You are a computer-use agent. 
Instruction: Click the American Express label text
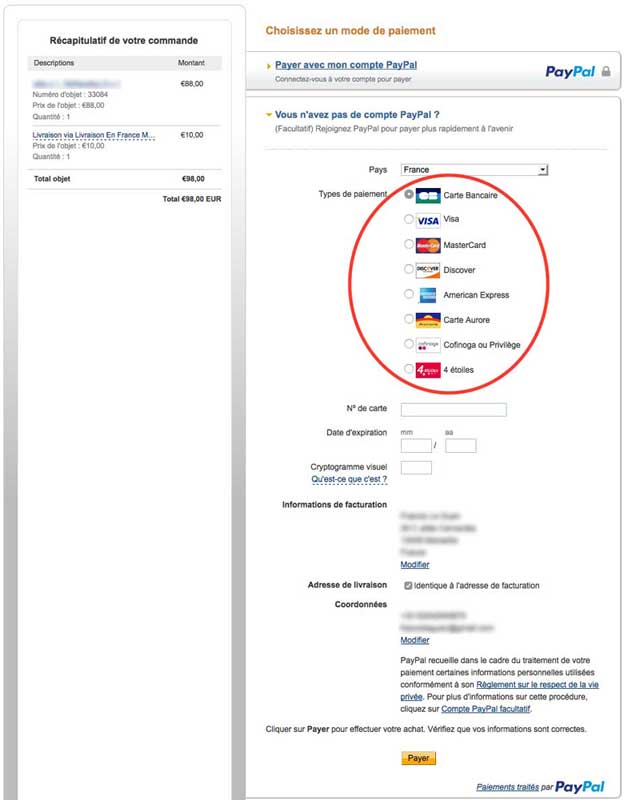pyautogui.click(x=476, y=295)
